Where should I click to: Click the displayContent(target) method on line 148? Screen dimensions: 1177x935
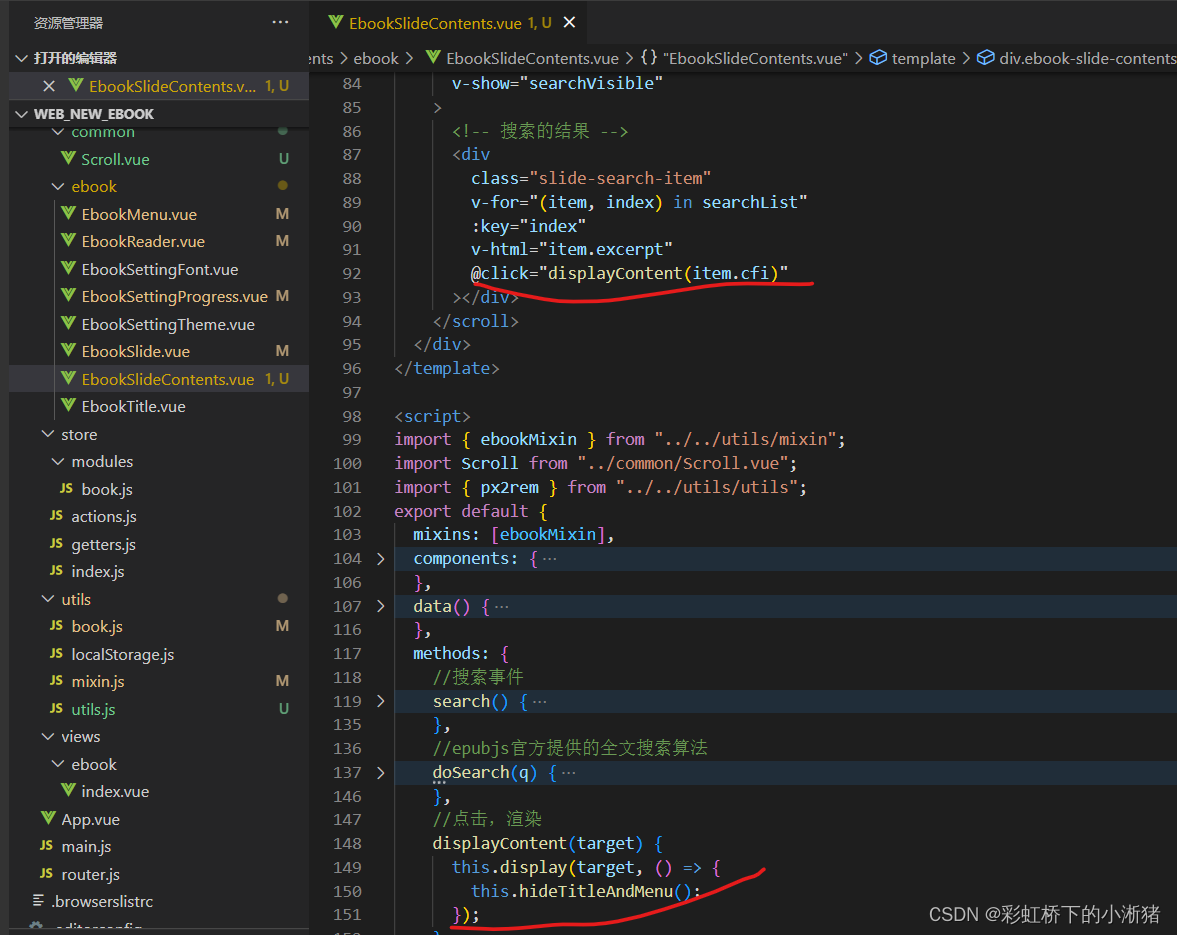[537, 843]
